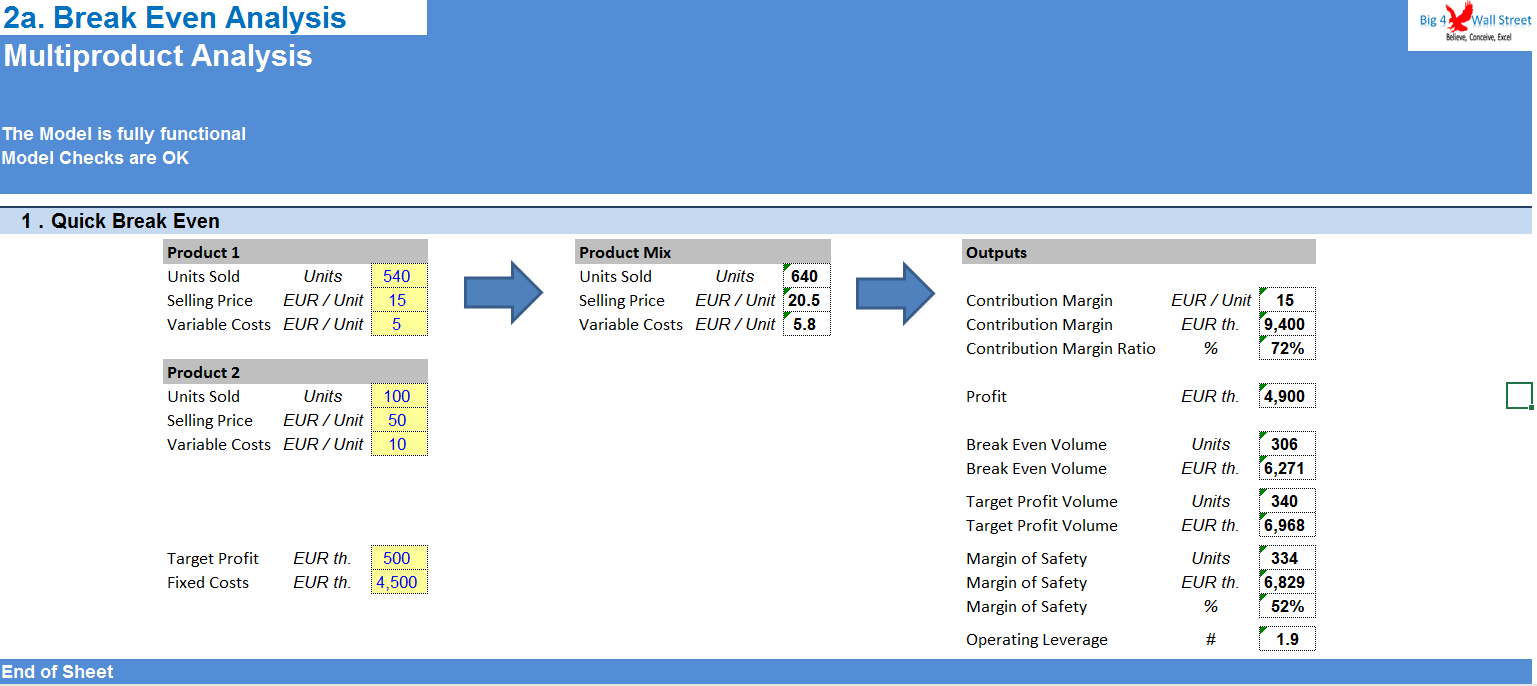
Task: Select the 'Product 1' header cell
Action: pos(295,252)
